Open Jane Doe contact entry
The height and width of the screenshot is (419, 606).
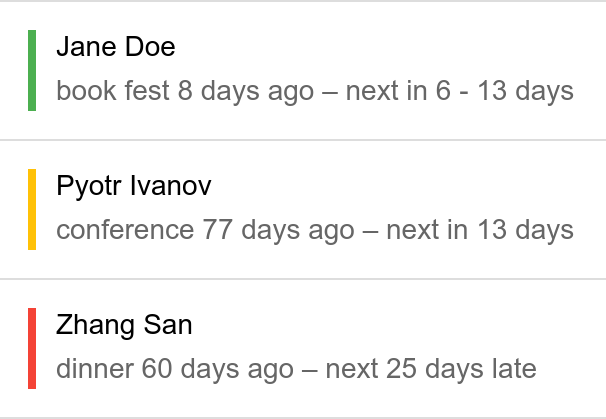pos(303,70)
